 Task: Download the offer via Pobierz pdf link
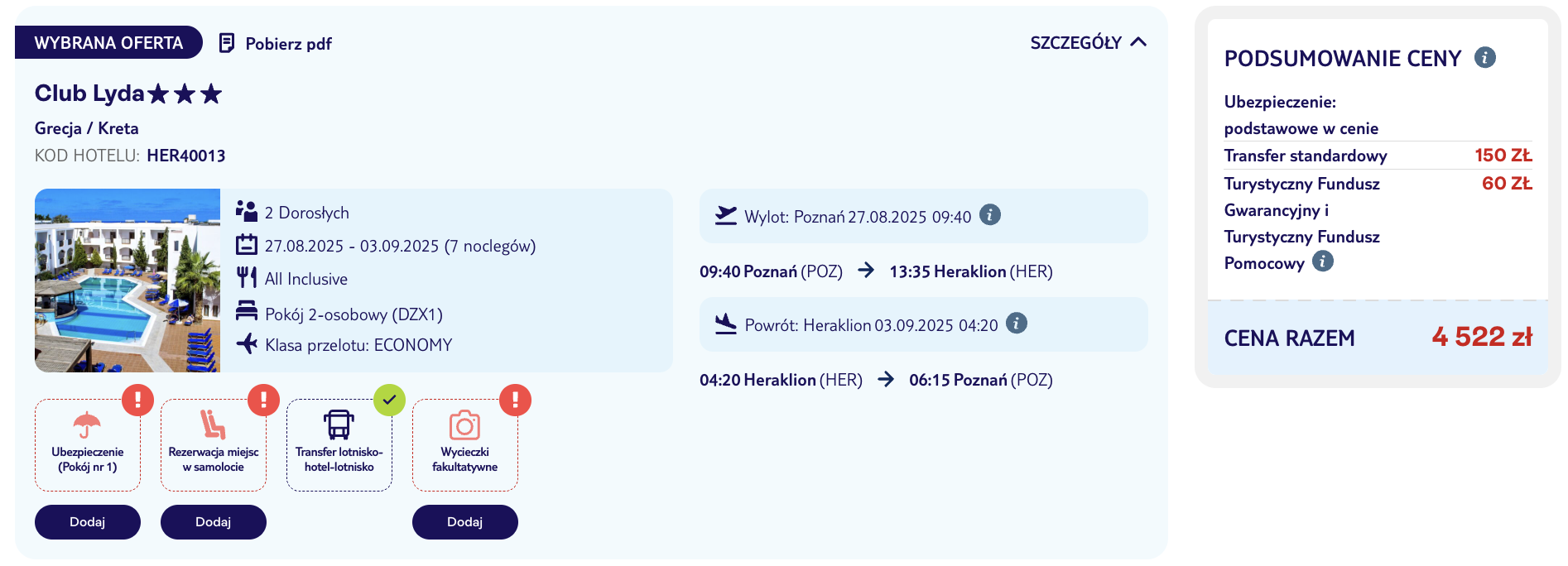pos(288,44)
